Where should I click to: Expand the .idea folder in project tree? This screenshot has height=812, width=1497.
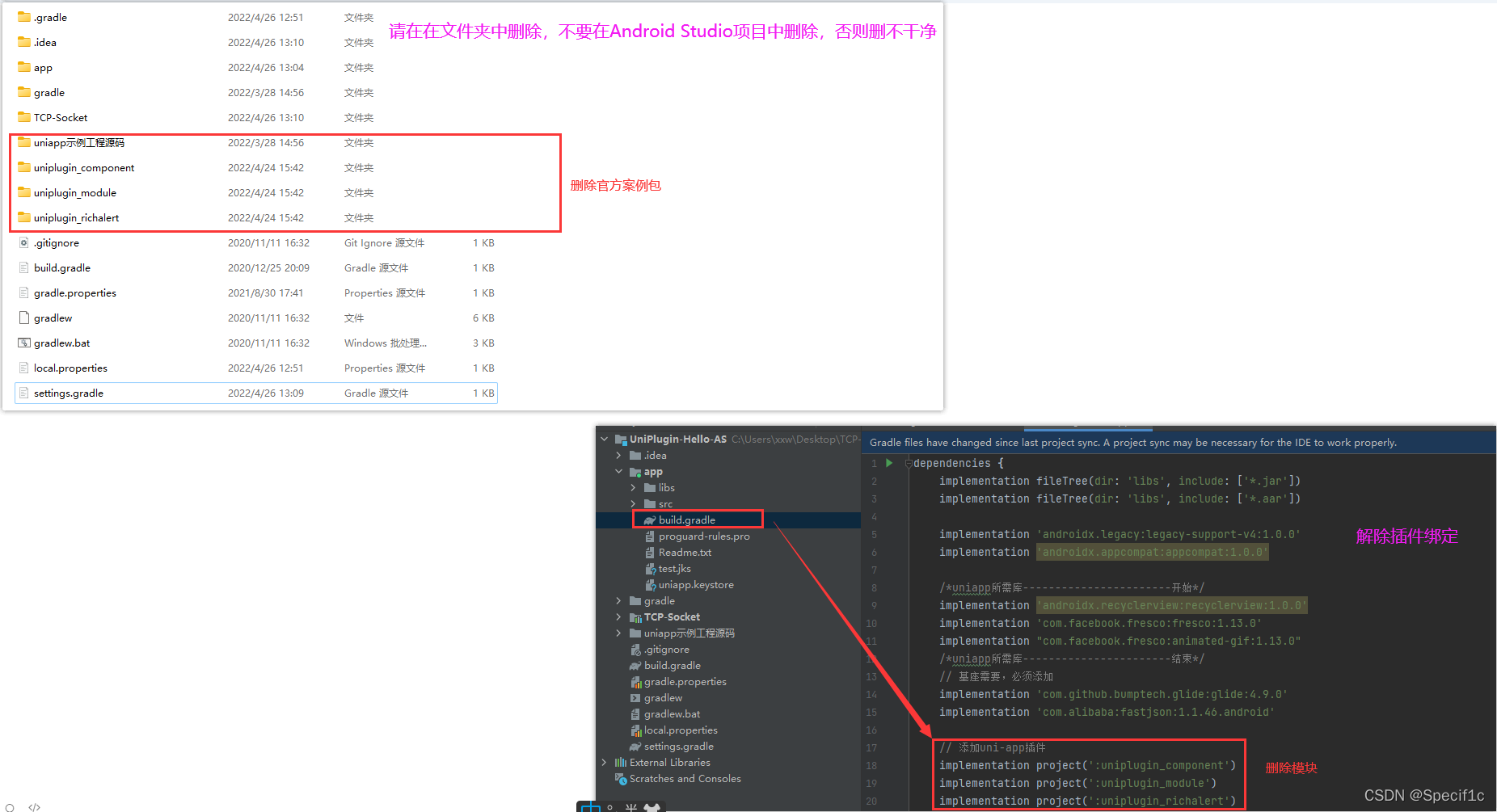coord(618,456)
